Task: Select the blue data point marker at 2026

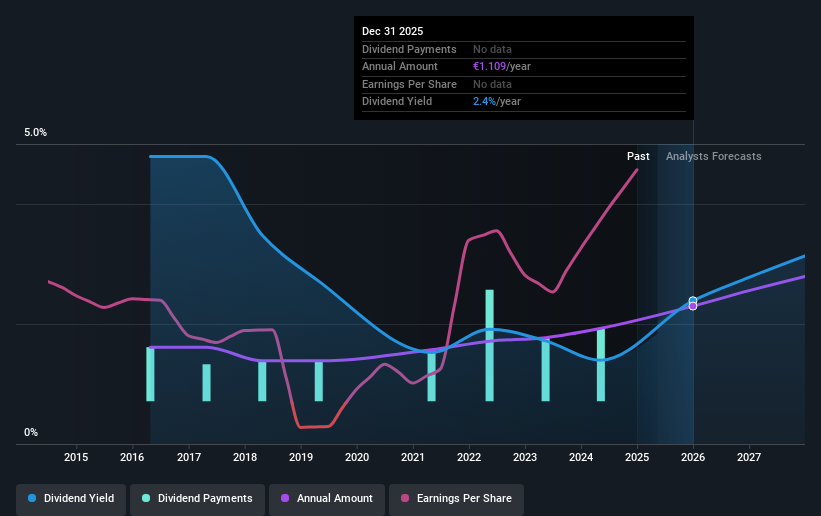Action: (693, 300)
